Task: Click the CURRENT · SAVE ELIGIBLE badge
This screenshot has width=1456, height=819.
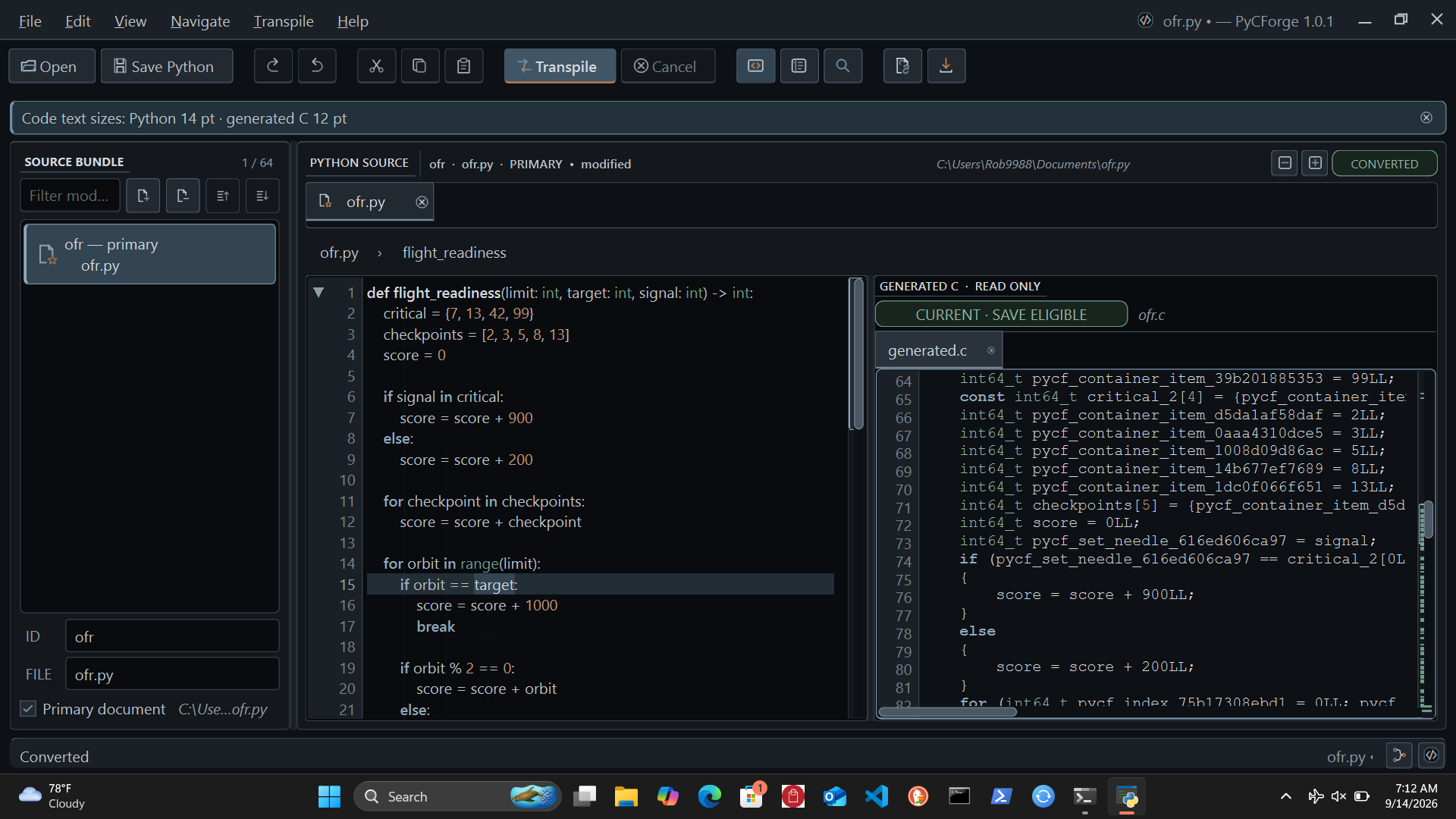Action: [1001, 315]
